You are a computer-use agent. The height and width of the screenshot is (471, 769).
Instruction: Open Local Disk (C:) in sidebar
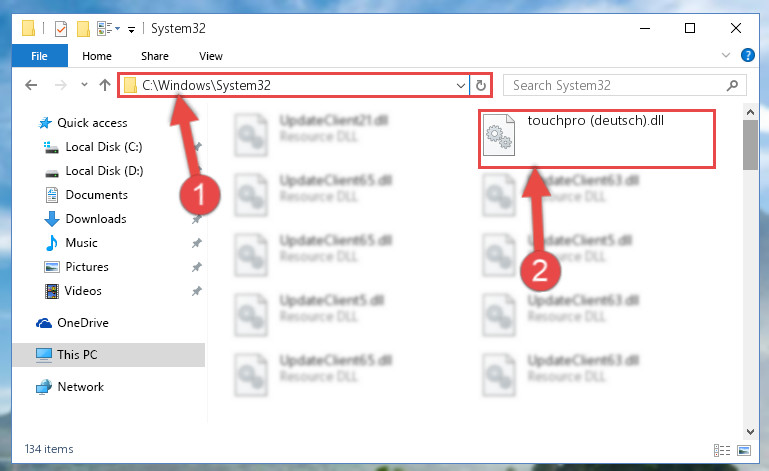(x=103, y=147)
